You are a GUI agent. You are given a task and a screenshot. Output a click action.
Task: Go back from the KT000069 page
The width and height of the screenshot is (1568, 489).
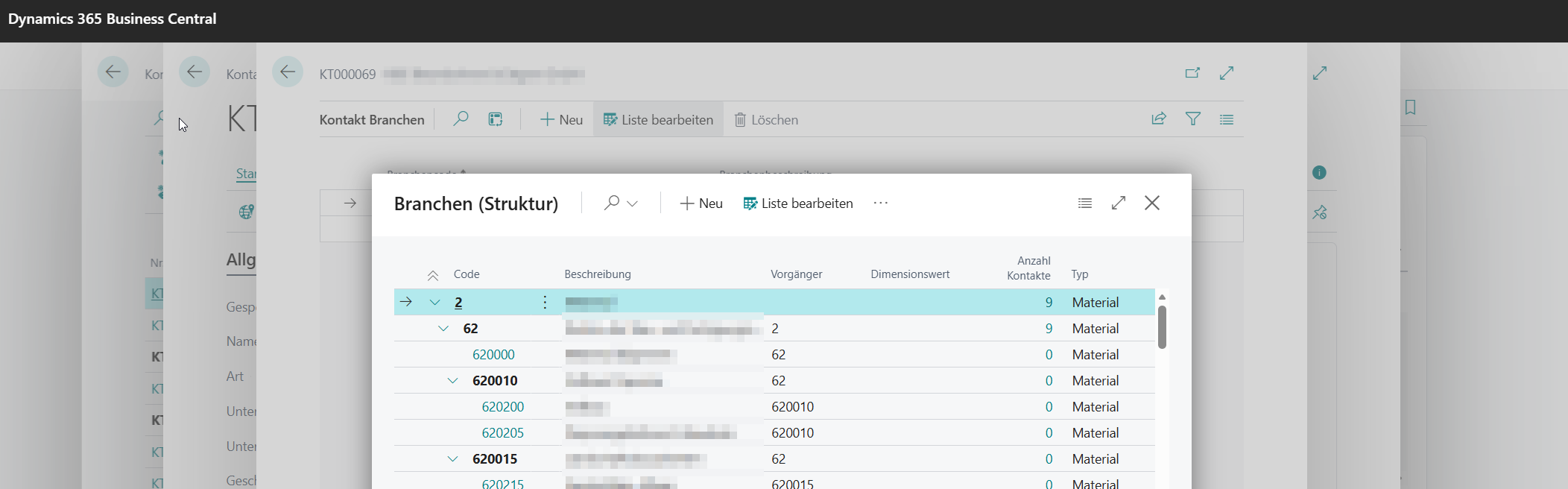[288, 72]
